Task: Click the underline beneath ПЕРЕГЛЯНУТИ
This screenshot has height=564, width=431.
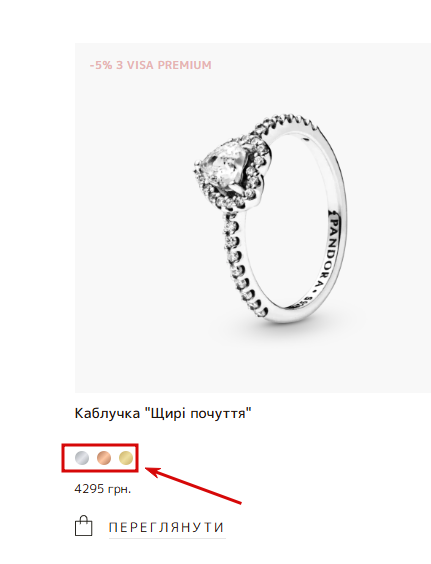Action: 167,538
